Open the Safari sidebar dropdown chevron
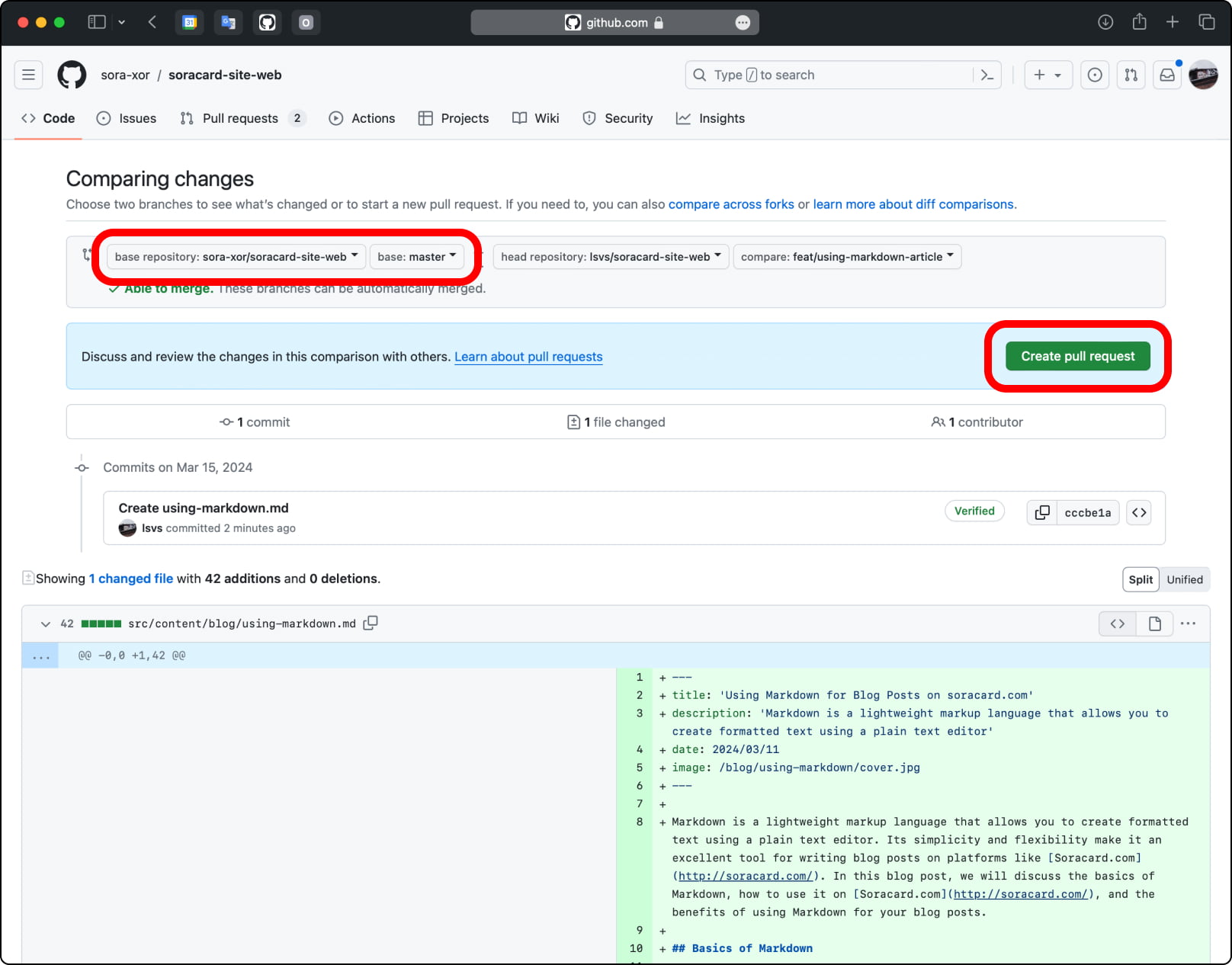Image resolution: width=1232 pixels, height=965 pixels. point(122,22)
